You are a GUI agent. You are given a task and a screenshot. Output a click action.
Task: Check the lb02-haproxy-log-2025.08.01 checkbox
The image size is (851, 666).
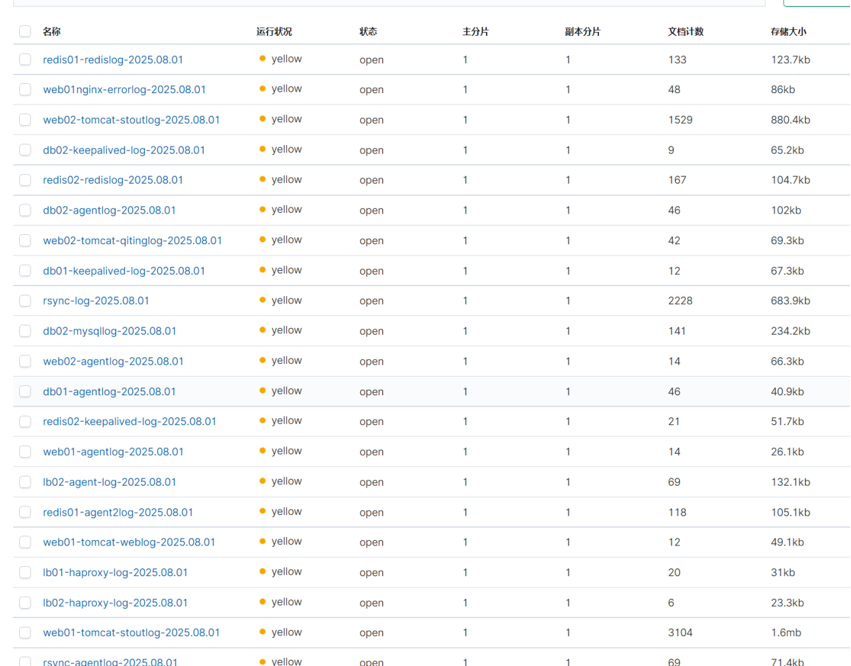(x=25, y=602)
